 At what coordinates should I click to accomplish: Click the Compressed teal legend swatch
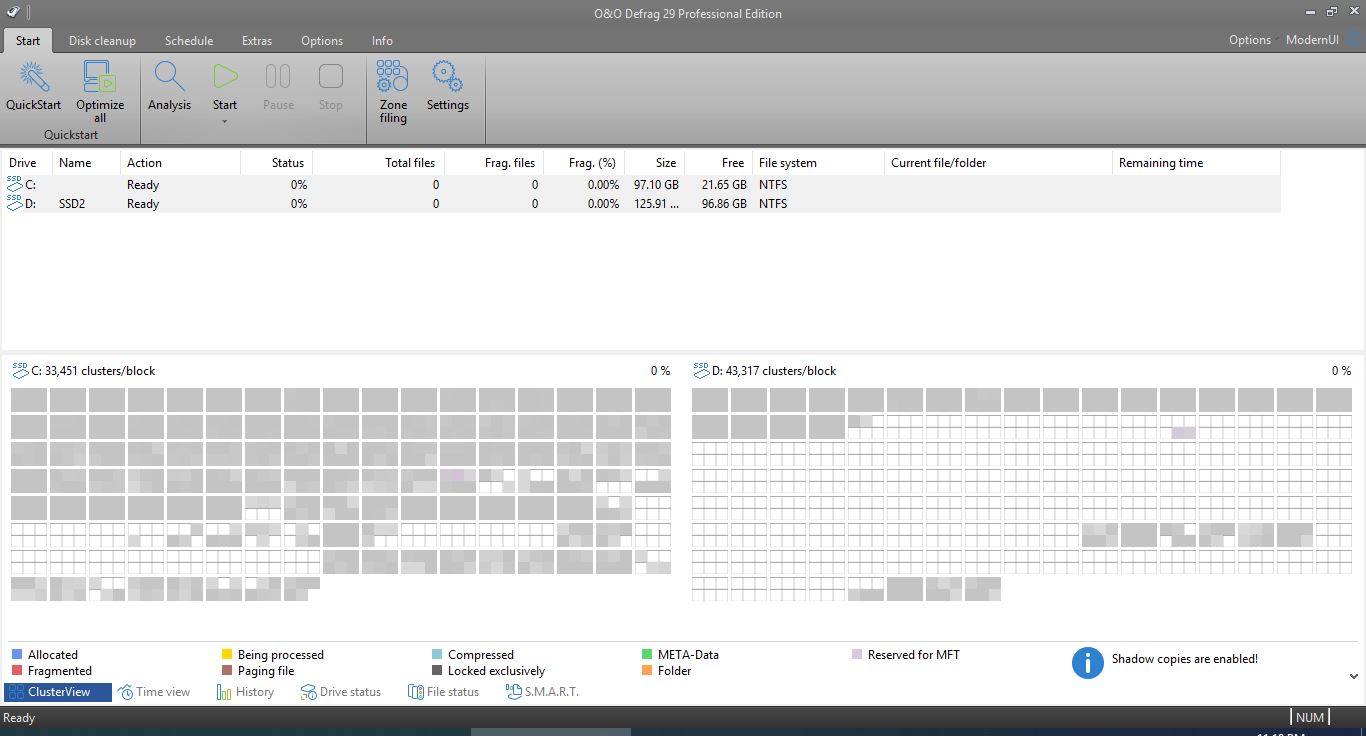coord(437,655)
